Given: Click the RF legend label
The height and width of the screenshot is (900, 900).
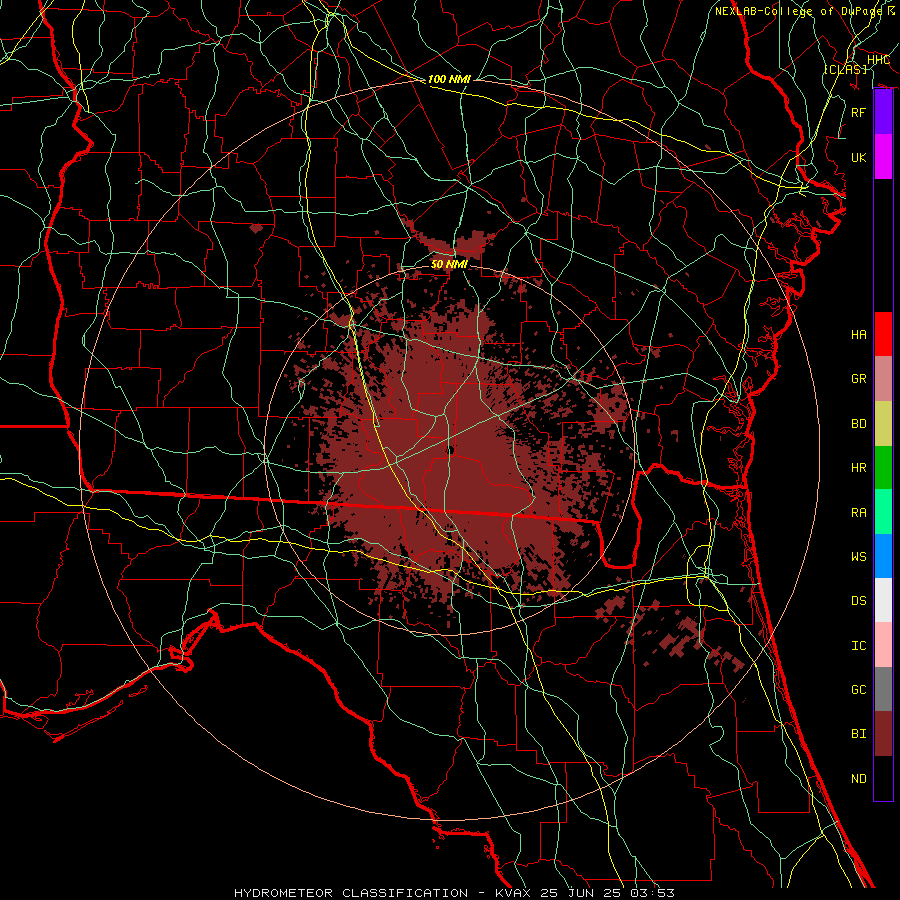Looking at the screenshot, I should 858,112.
